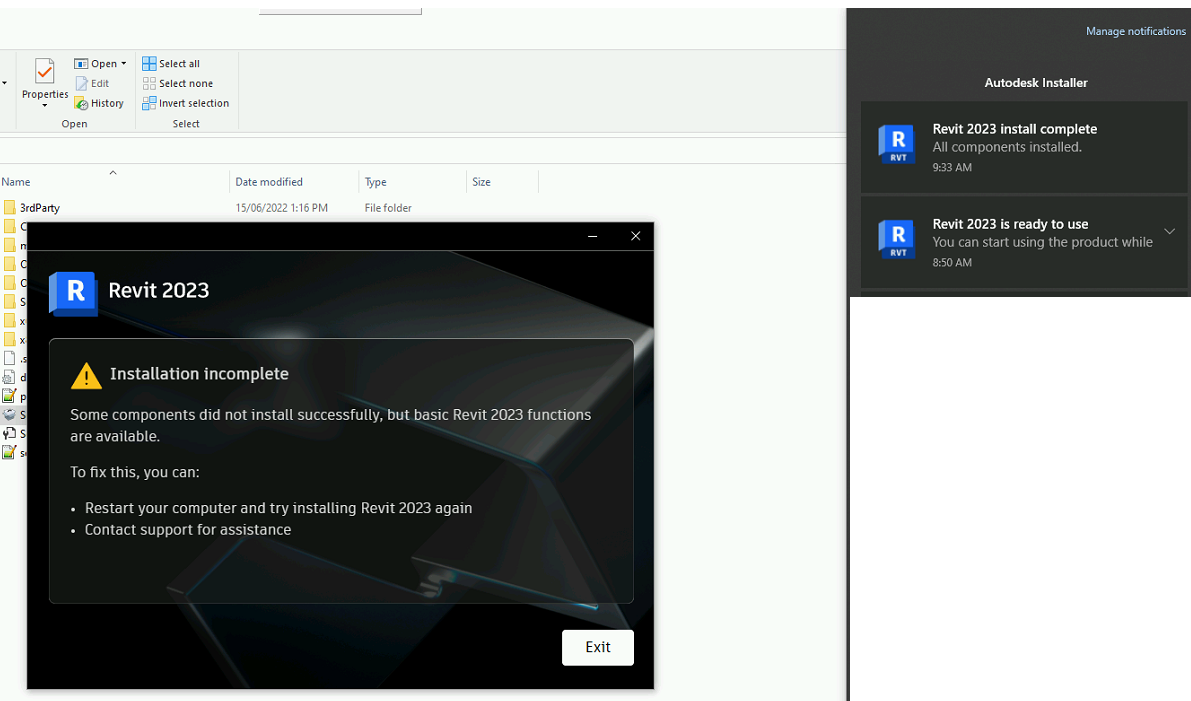1191x701 pixels.
Task: Expand the Revit 2023 ready notification chevron
Action: click(1170, 231)
